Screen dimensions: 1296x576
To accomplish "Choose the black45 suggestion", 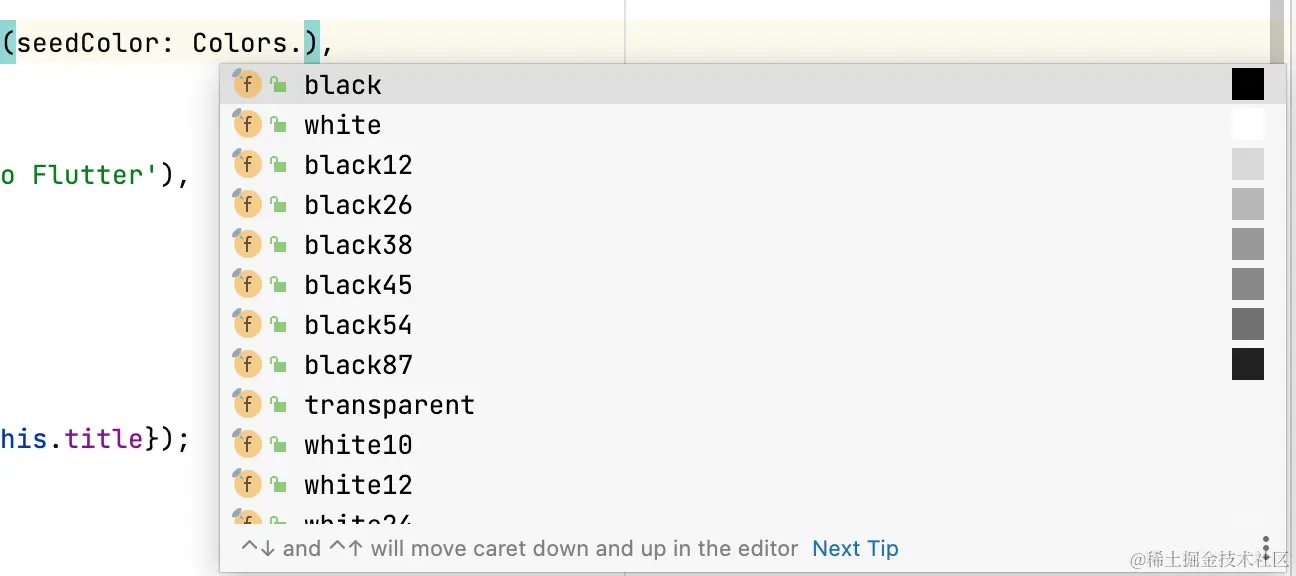I will [x=753, y=284].
